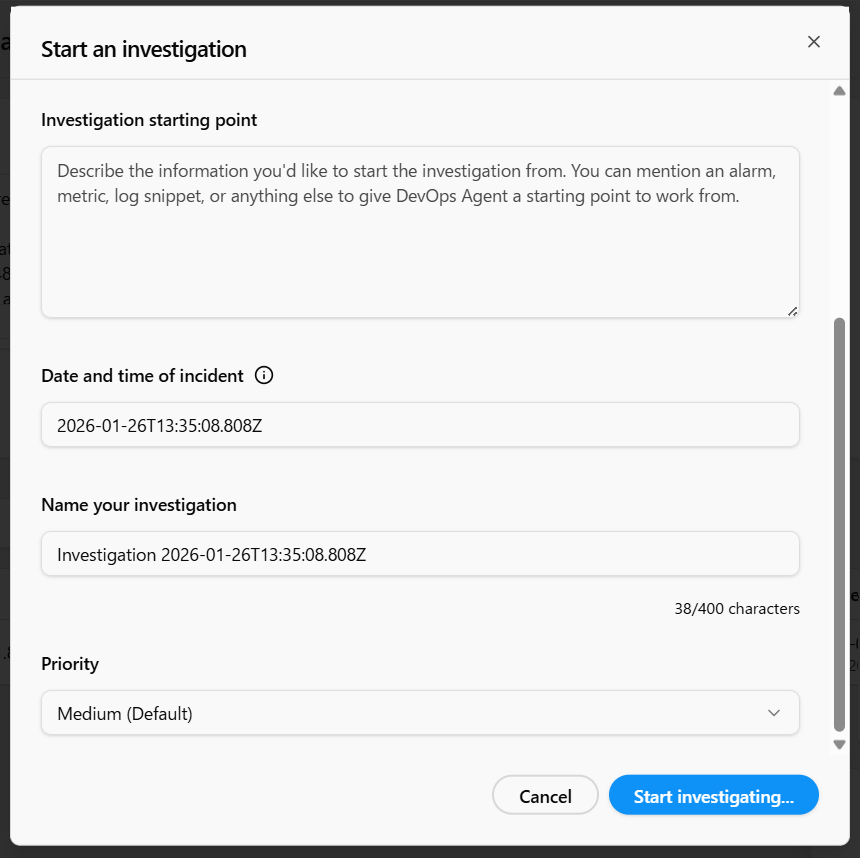Viewport: 860px width, 858px height.
Task: Click the 38/400 characters counter text
Action: click(x=737, y=608)
